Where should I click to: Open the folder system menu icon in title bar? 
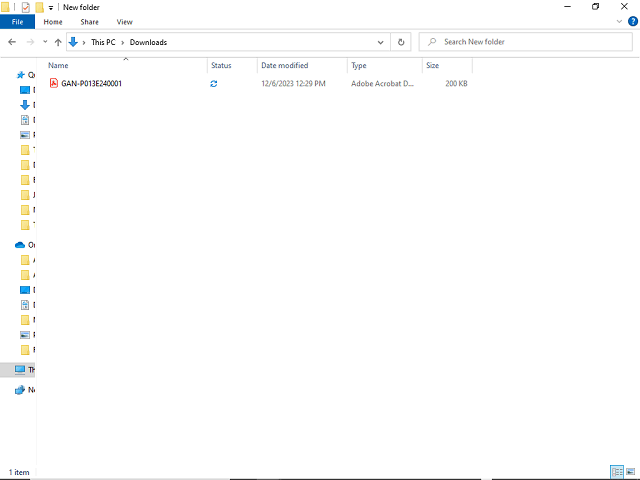(x=5, y=7)
